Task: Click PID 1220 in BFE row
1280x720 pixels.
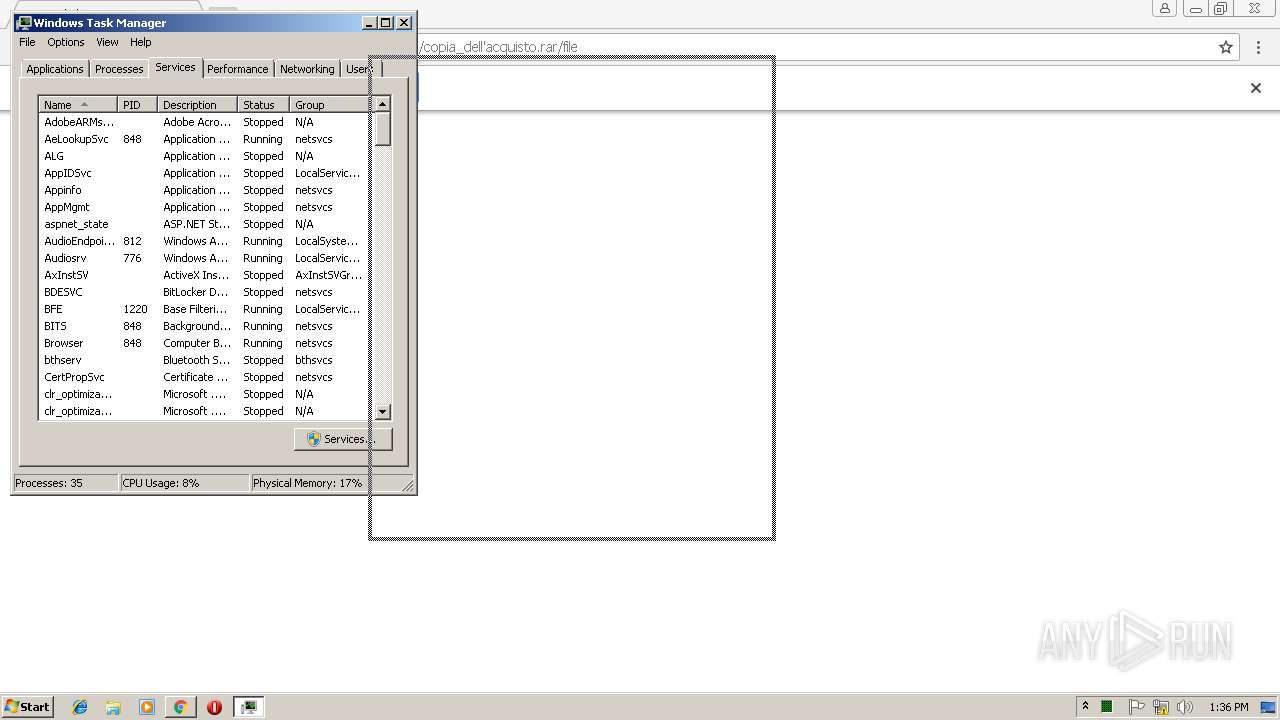Action: [x=135, y=309]
